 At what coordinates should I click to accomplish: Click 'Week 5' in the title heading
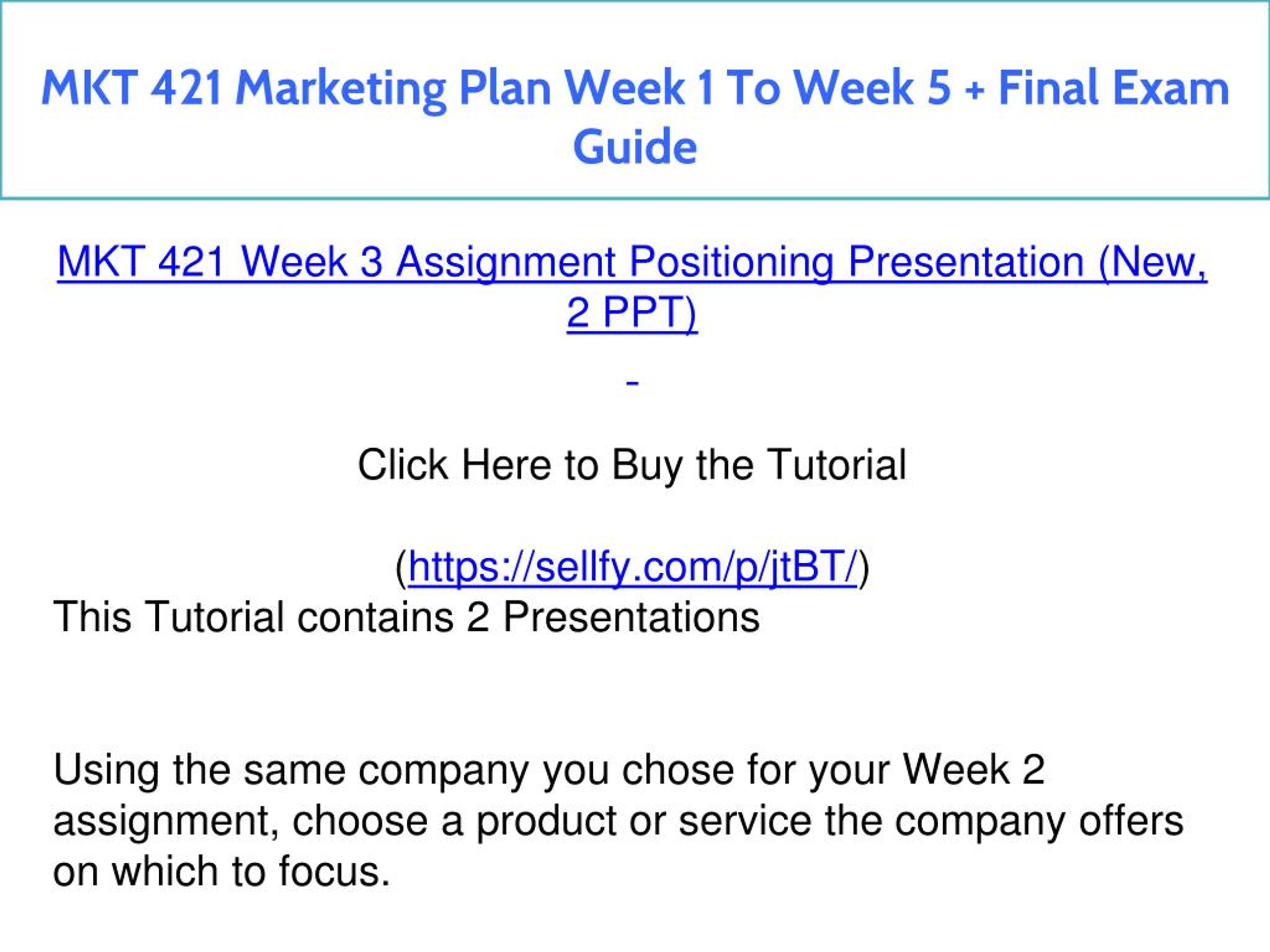(x=872, y=87)
